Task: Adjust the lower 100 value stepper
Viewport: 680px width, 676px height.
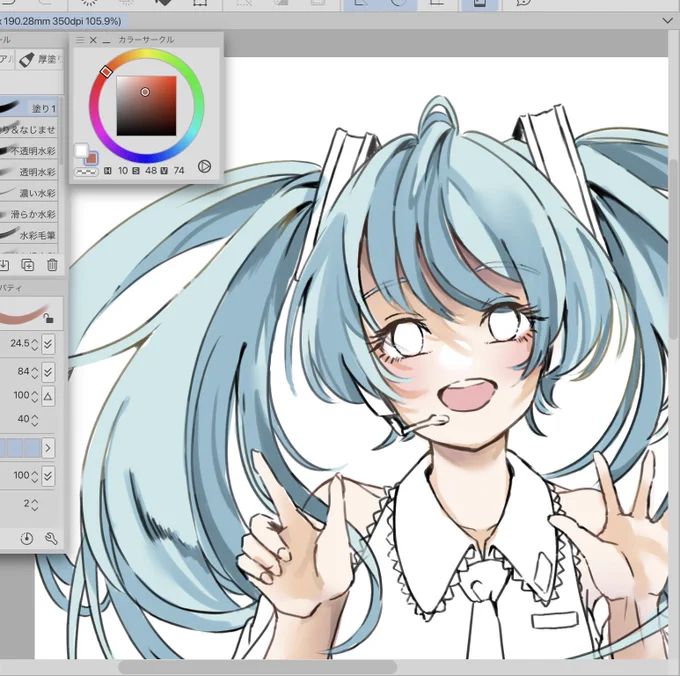Action: [35, 476]
